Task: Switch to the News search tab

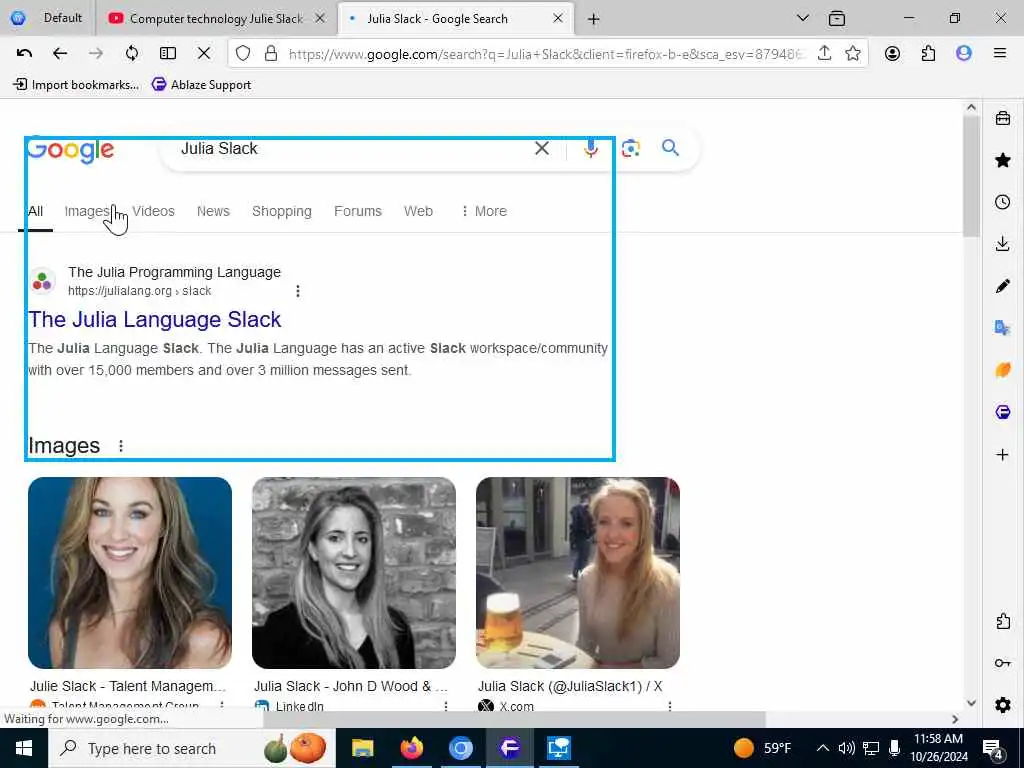Action: click(x=213, y=211)
